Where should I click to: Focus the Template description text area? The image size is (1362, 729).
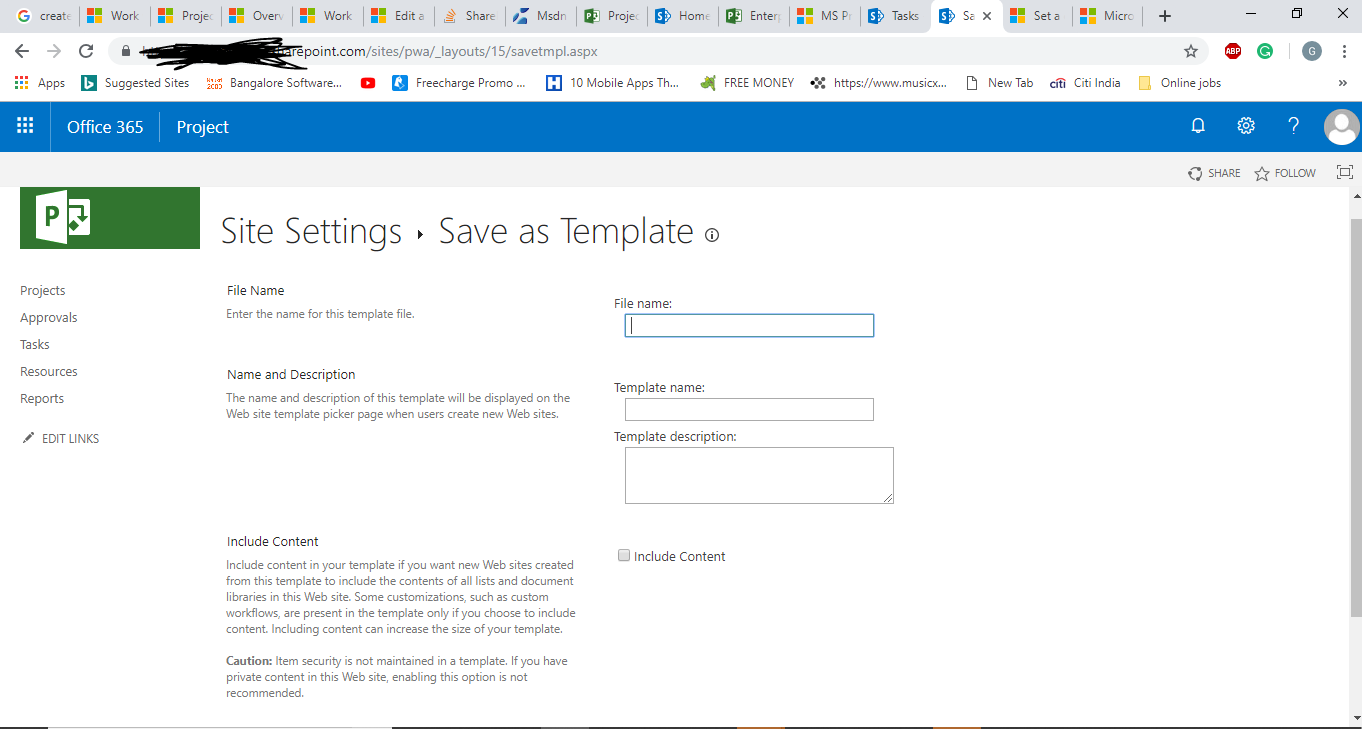(x=759, y=475)
